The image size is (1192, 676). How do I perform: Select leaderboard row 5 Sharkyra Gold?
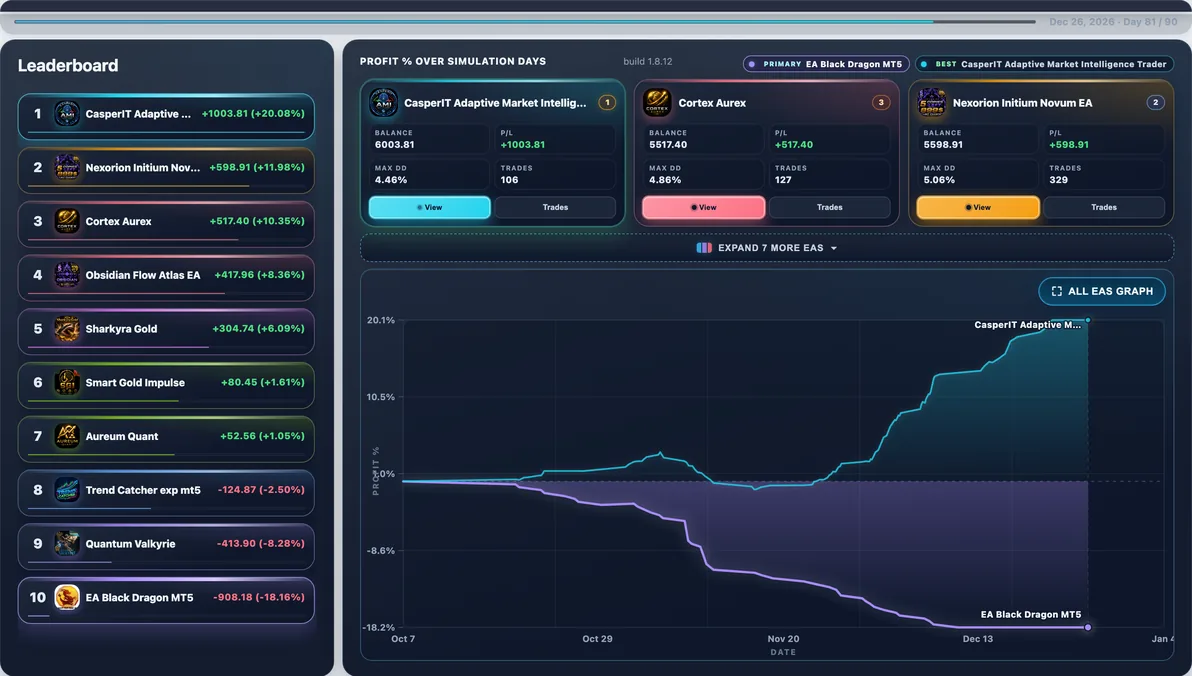pyautogui.click(x=166, y=332)
